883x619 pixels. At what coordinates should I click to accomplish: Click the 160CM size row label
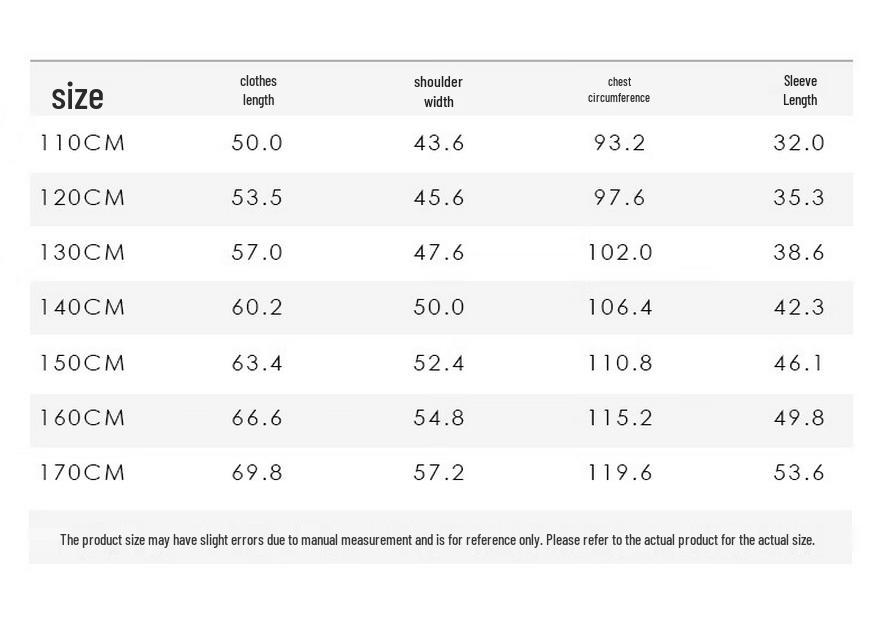pyautogui.click(x=82, y=418)
